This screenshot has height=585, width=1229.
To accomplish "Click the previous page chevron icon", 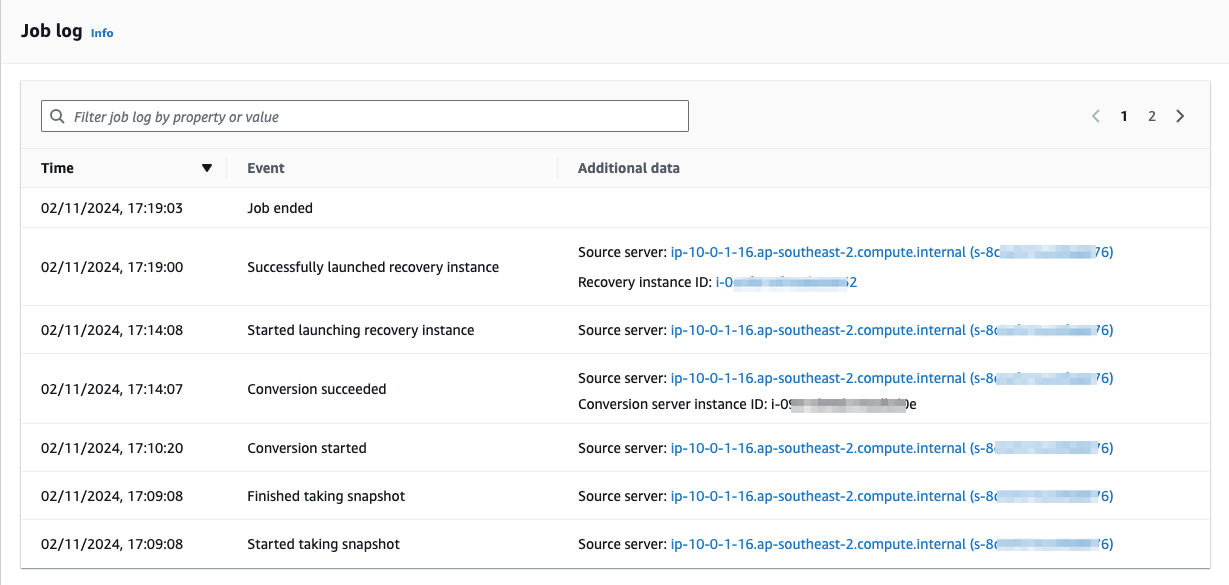I will pyautogui.click(x=1095, y=116).
